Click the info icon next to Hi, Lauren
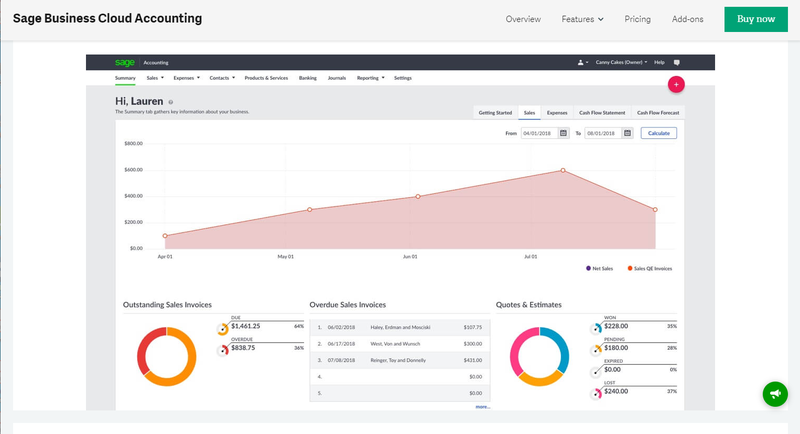The width and height of the screenshot is (800, 434). pos(170,102)
